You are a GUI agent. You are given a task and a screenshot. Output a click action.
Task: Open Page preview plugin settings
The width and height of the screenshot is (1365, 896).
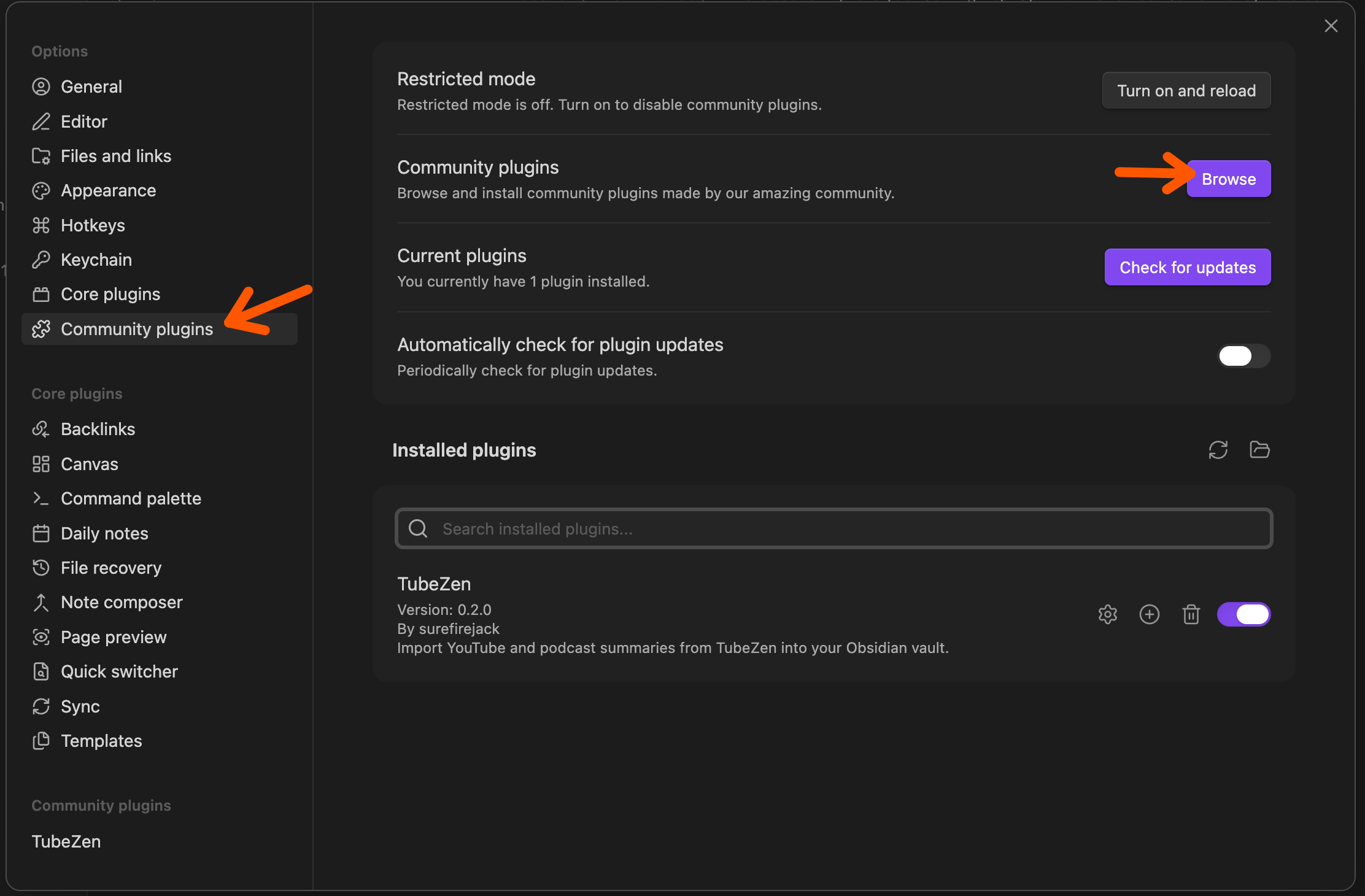(x=160, y=637)
